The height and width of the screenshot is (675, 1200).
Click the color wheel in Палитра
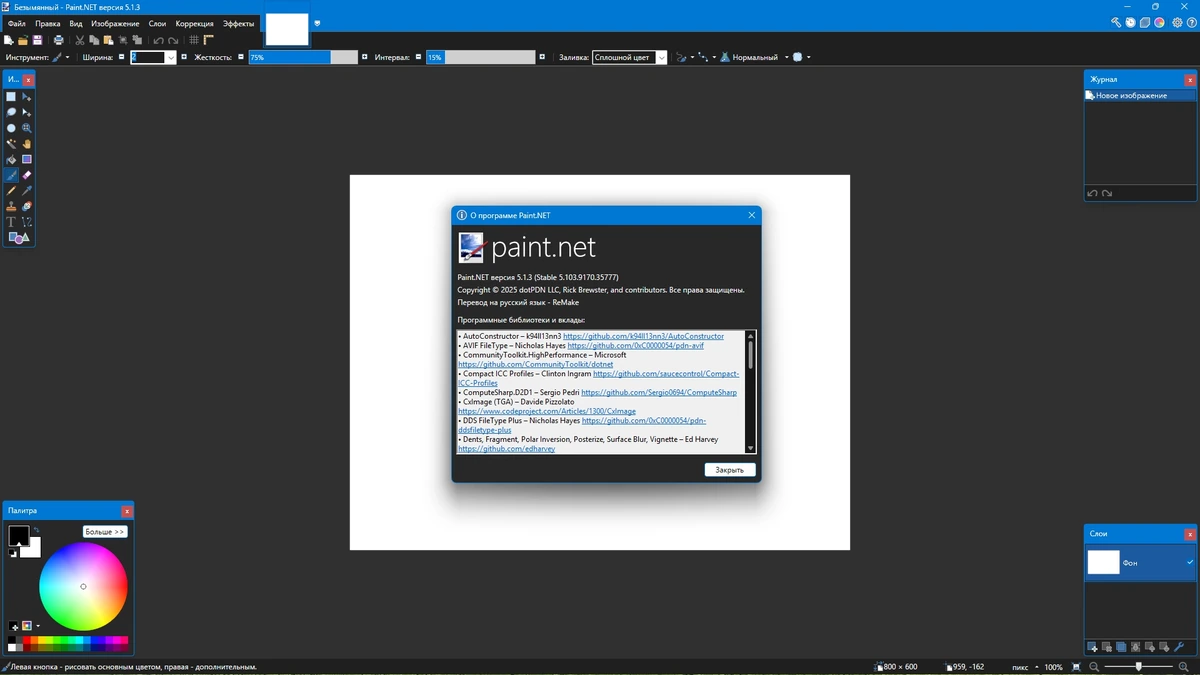pyautogui.click(x=83, y=586)
